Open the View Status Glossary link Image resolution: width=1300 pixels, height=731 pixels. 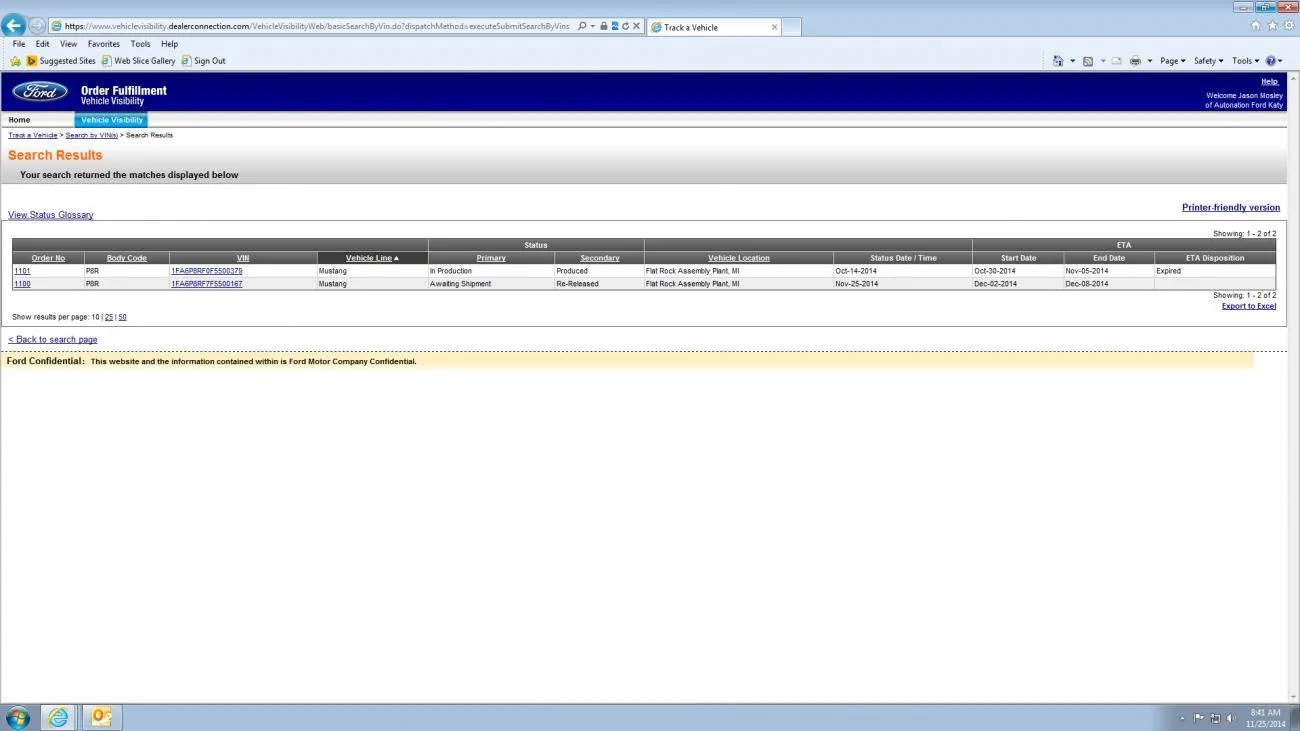[51, 215]
